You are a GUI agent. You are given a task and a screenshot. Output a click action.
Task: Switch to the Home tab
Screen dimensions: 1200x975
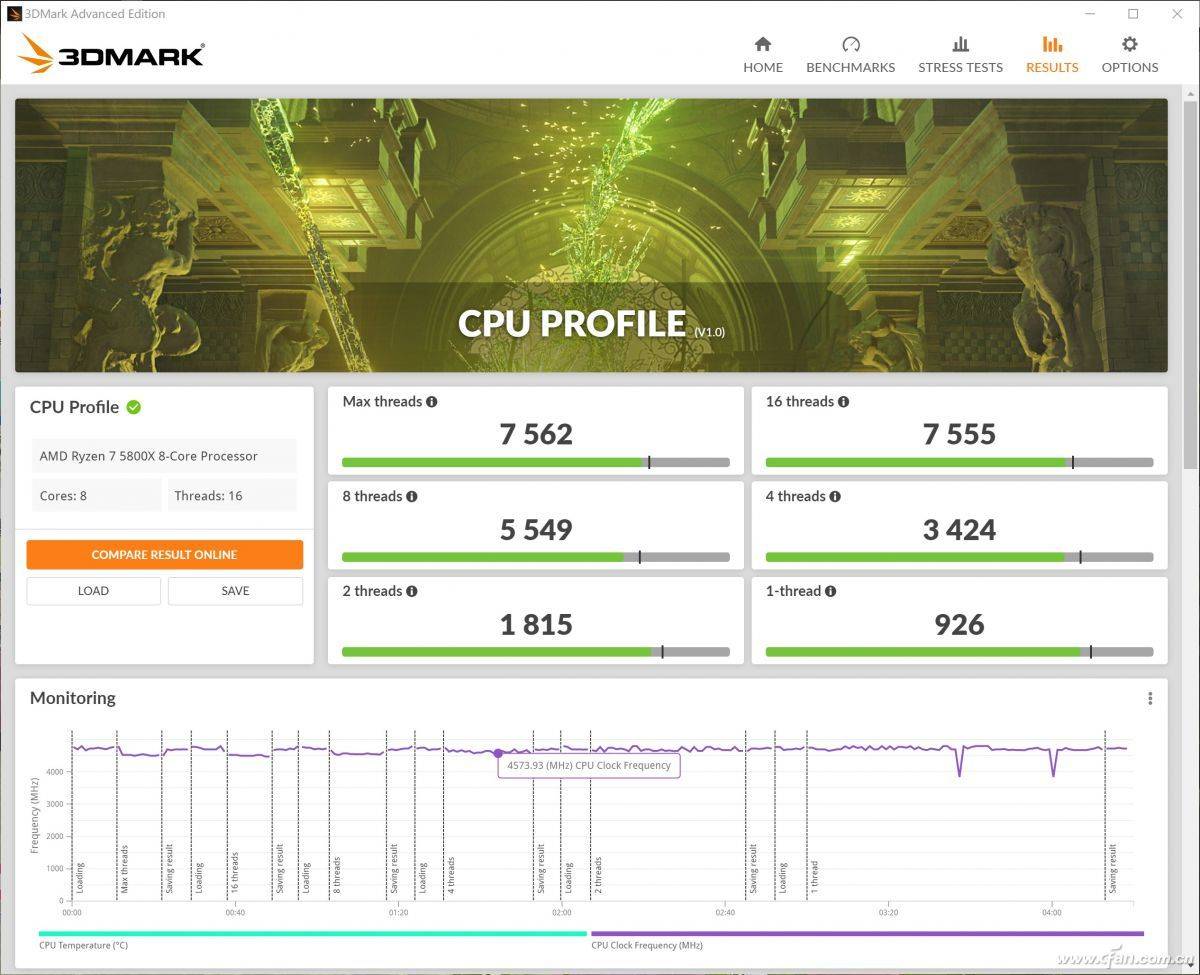point(763,55)
